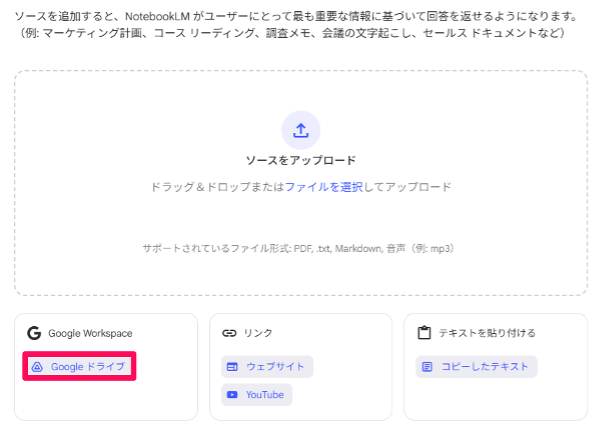This screenshot has height=436, width=604.
Task: Open the Google ドライブ source option
Action: (79, 367)
